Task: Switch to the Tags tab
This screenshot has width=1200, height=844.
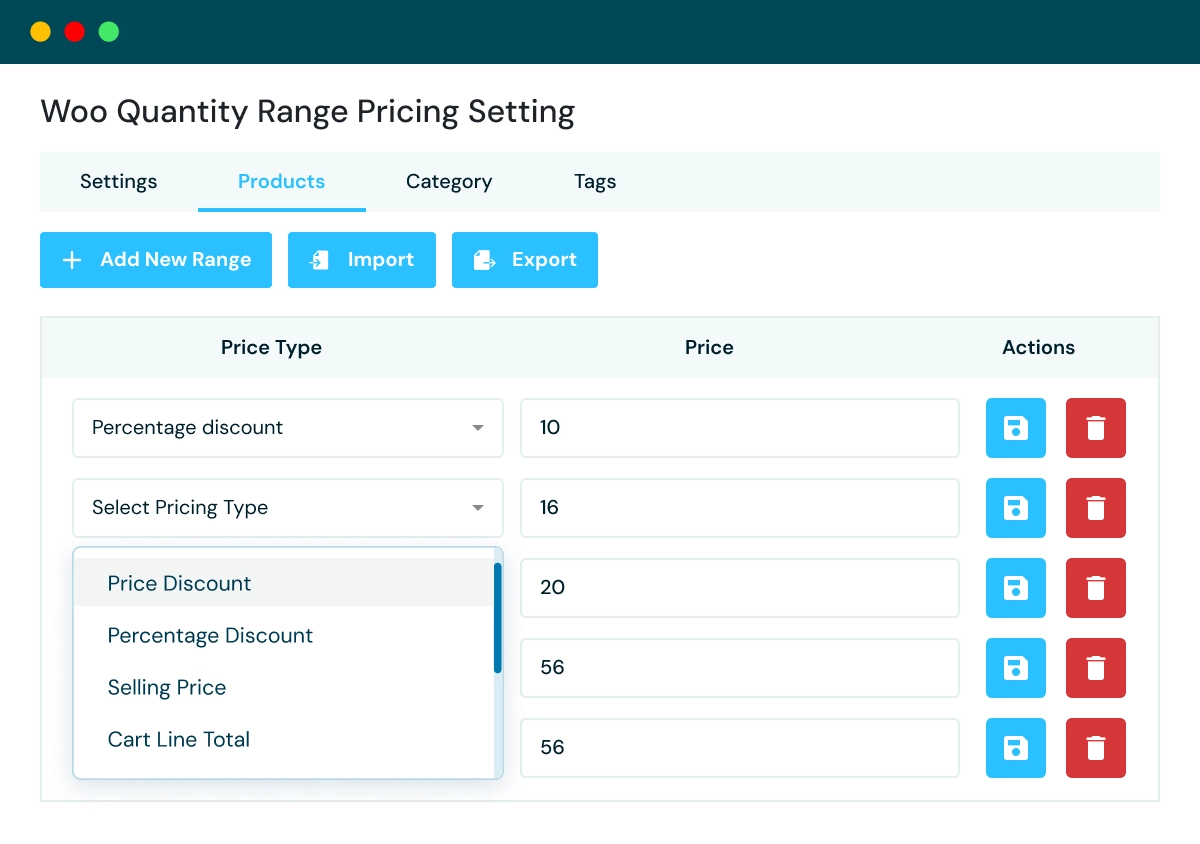Action: point(595,182)
